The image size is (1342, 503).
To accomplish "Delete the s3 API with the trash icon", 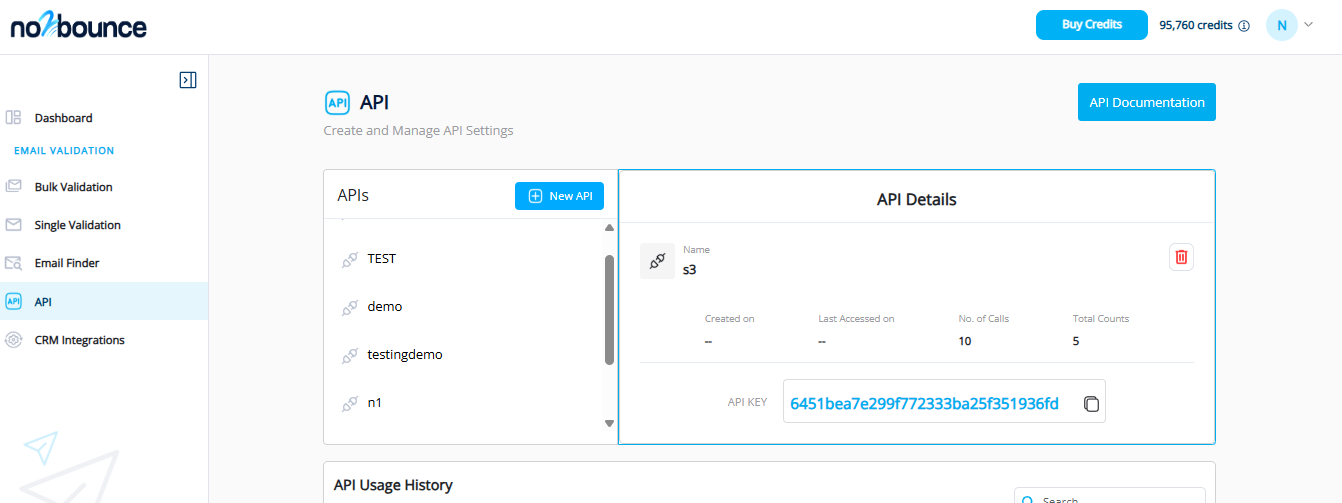I will tap(1181, 257).
